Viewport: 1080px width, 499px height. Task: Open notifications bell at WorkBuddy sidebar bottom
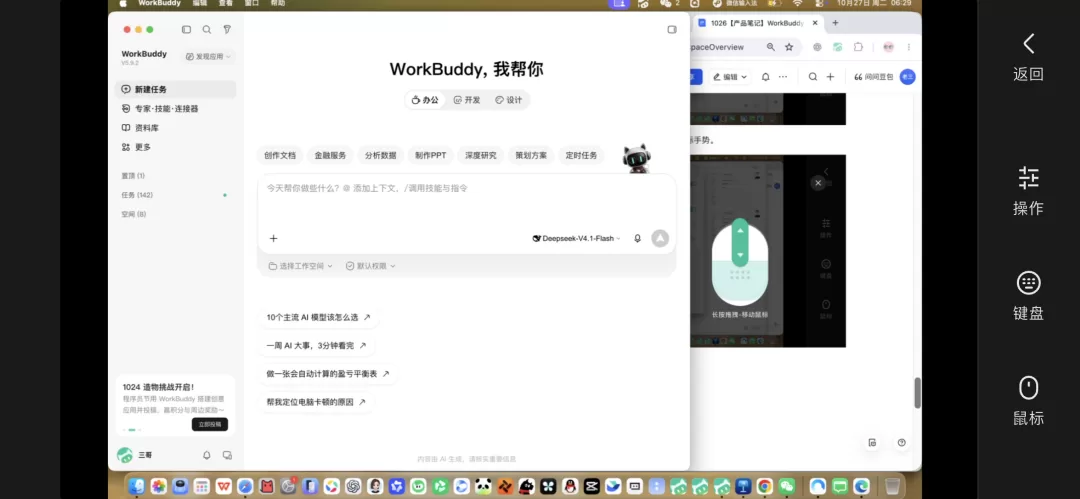[x=207, y=456]
